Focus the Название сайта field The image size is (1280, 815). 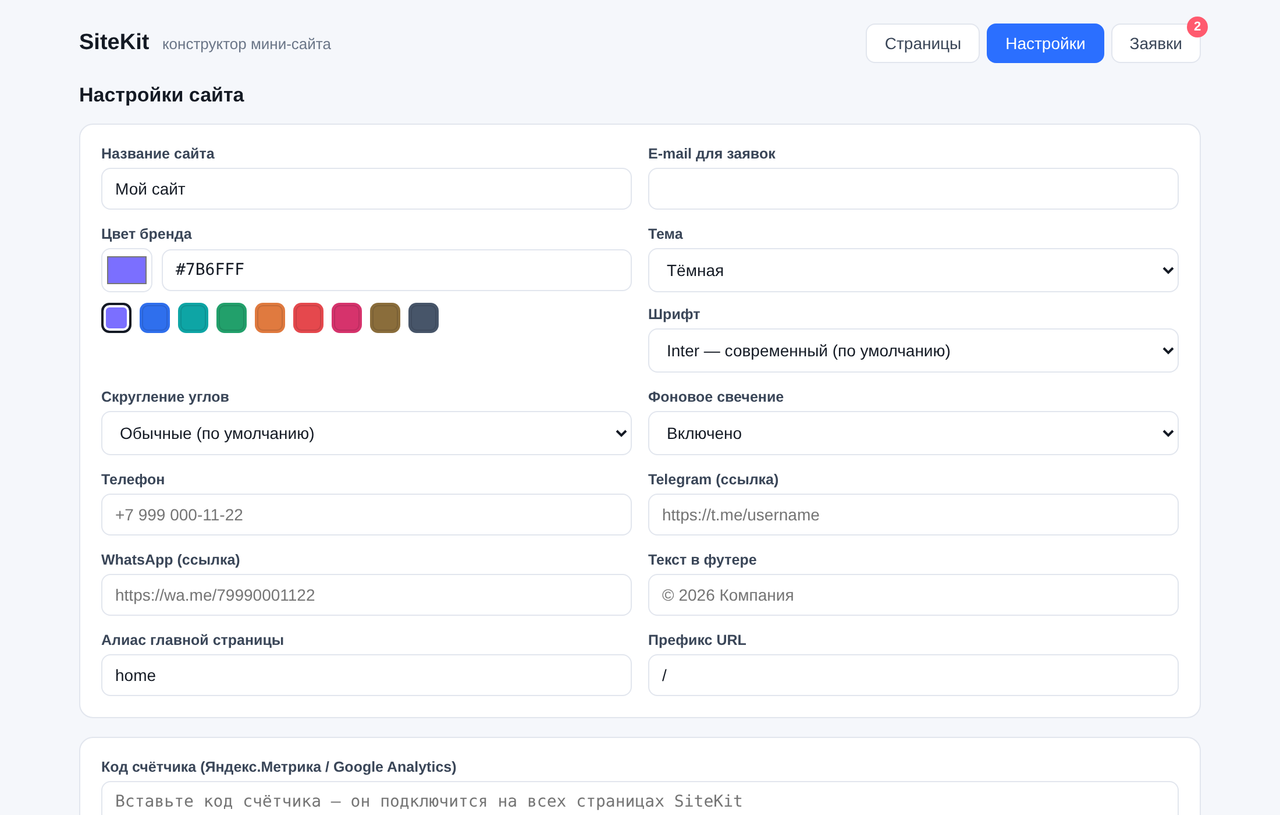[x=366, y=189]
